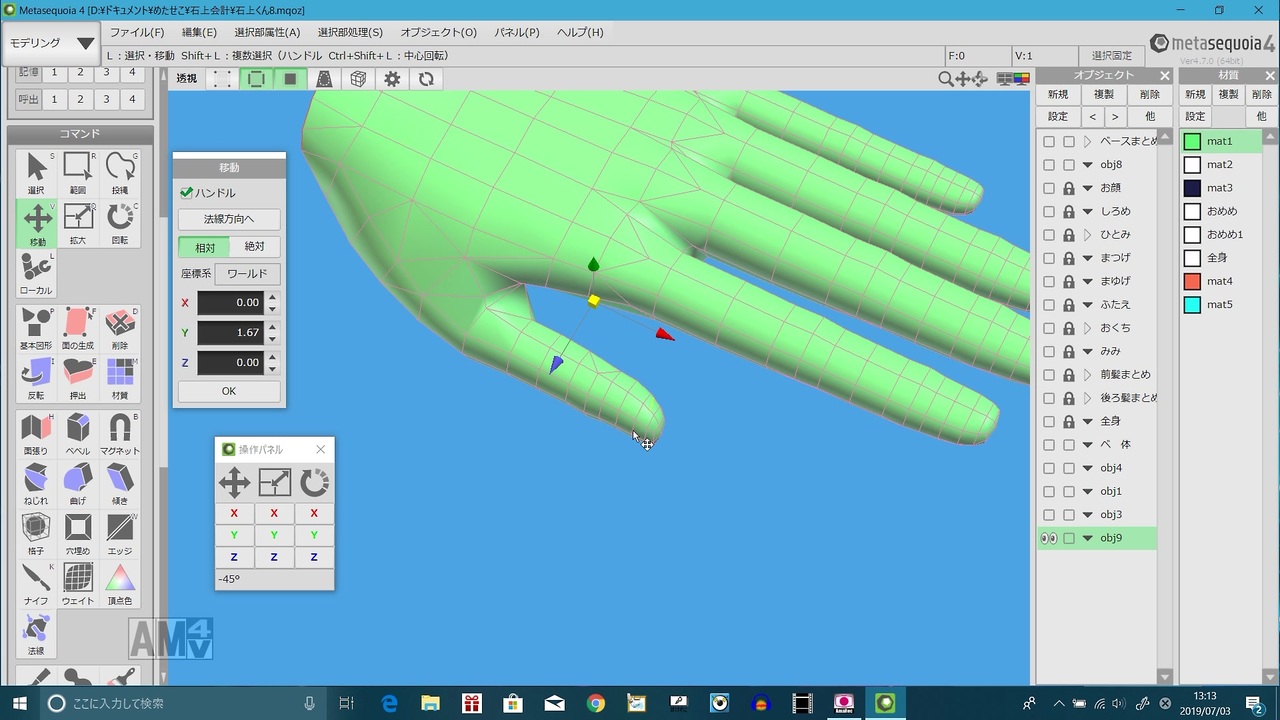The width and height of the screenshot is (1280, 720).
Task: Uncheck the ハンドル checkbox
Action: tap(186, 193)
